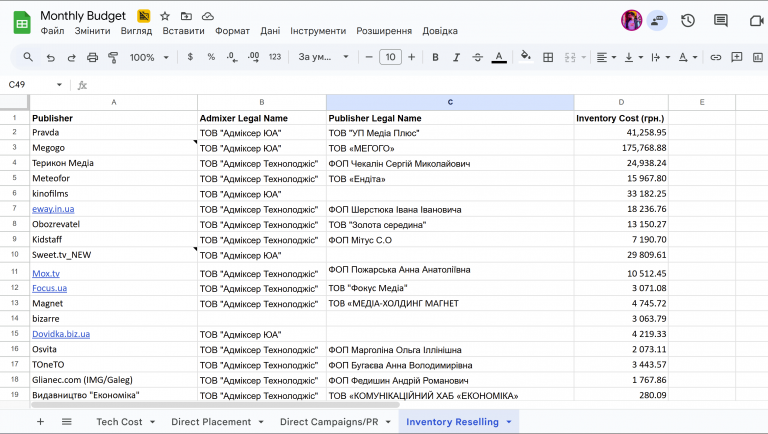Select the Megogo publisher cell
The image size is (768, 434).
tap(114, 148)
